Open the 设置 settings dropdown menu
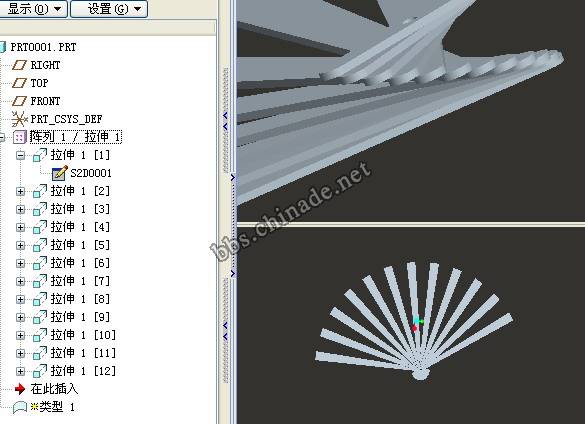This screenshot has width=585, height=424. click(x=109, y=9)
